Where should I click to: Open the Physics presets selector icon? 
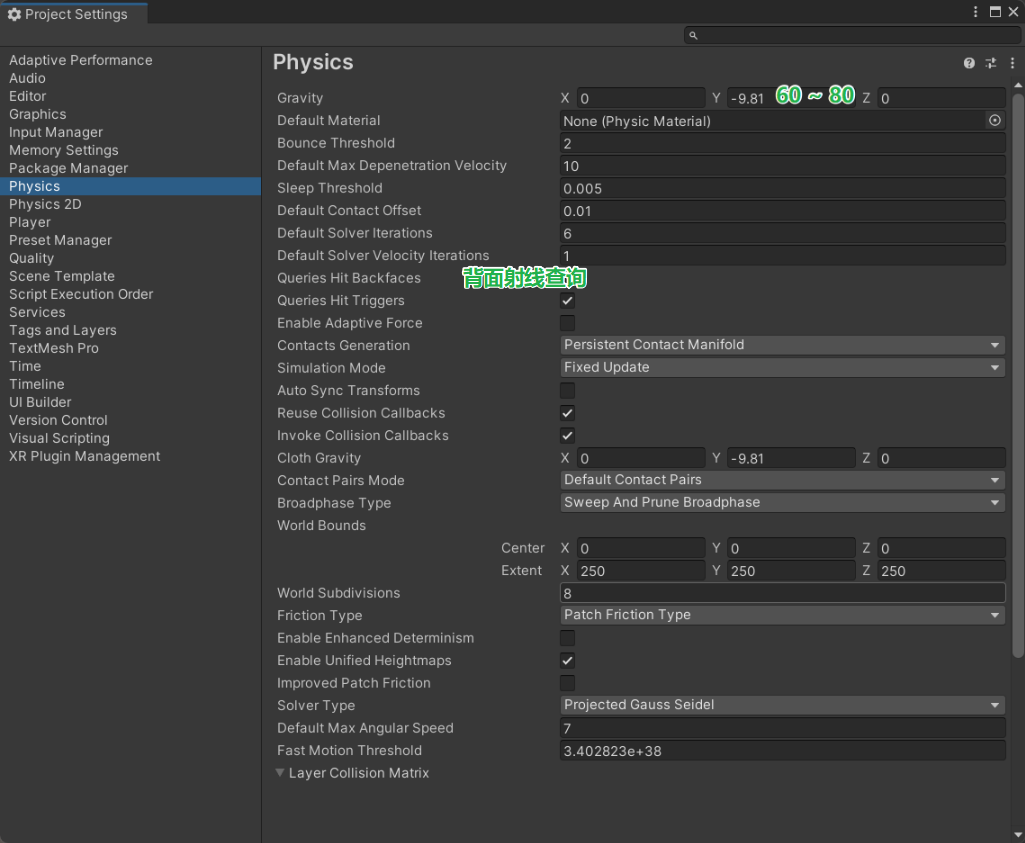[990, 63]
